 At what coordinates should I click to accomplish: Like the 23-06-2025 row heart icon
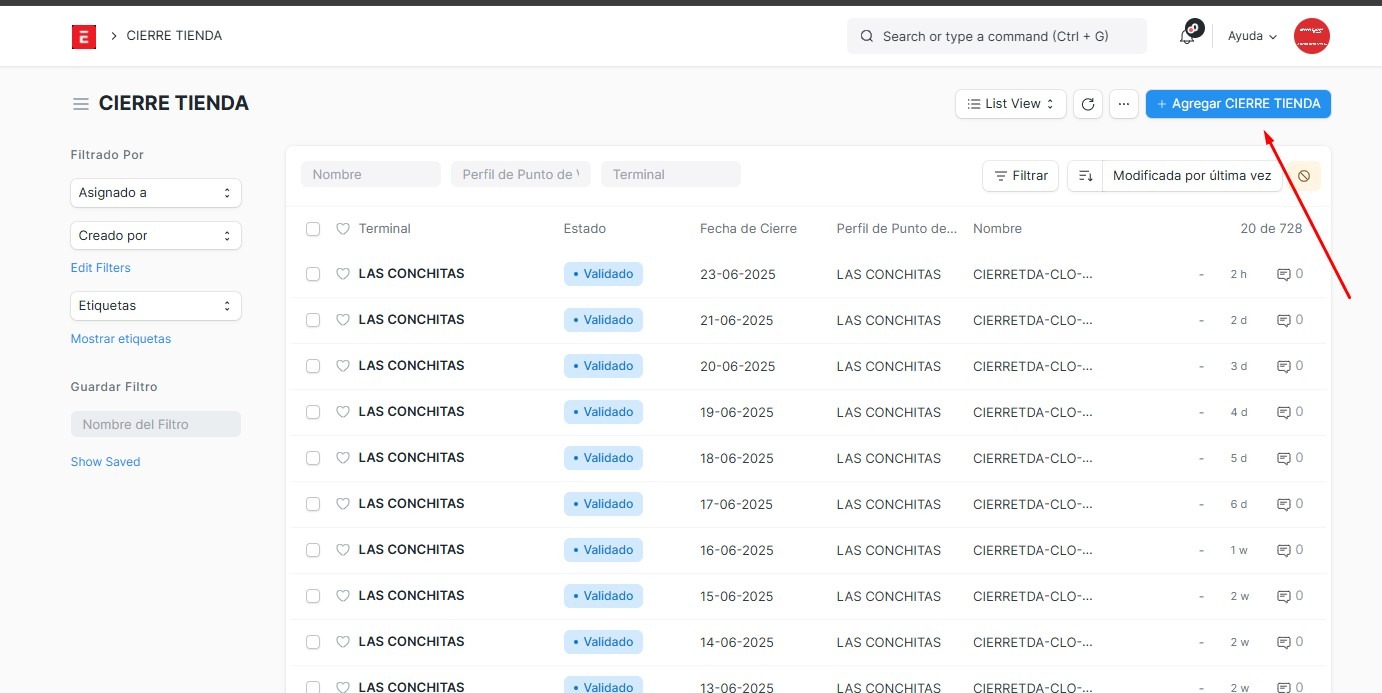pyautogui.click(x=343, y=274)
